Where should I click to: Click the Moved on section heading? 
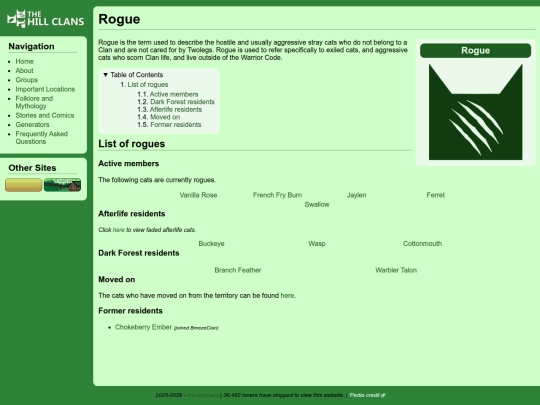[x=116, y=280]
